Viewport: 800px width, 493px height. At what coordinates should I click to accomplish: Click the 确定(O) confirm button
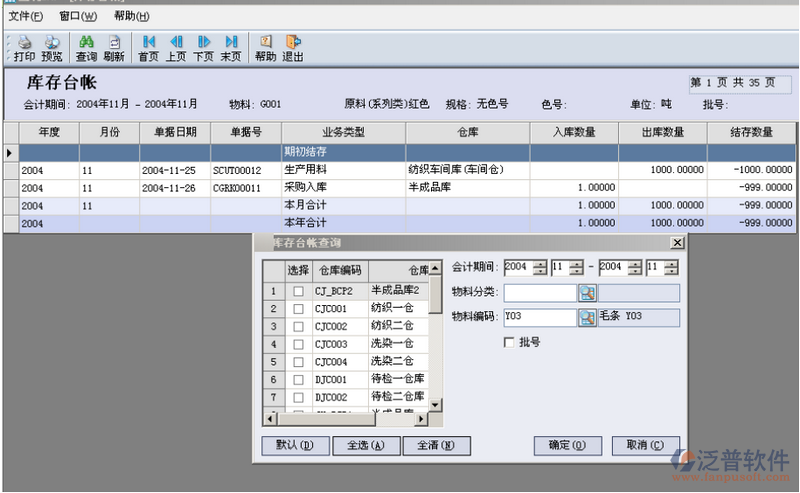[567, 445]
